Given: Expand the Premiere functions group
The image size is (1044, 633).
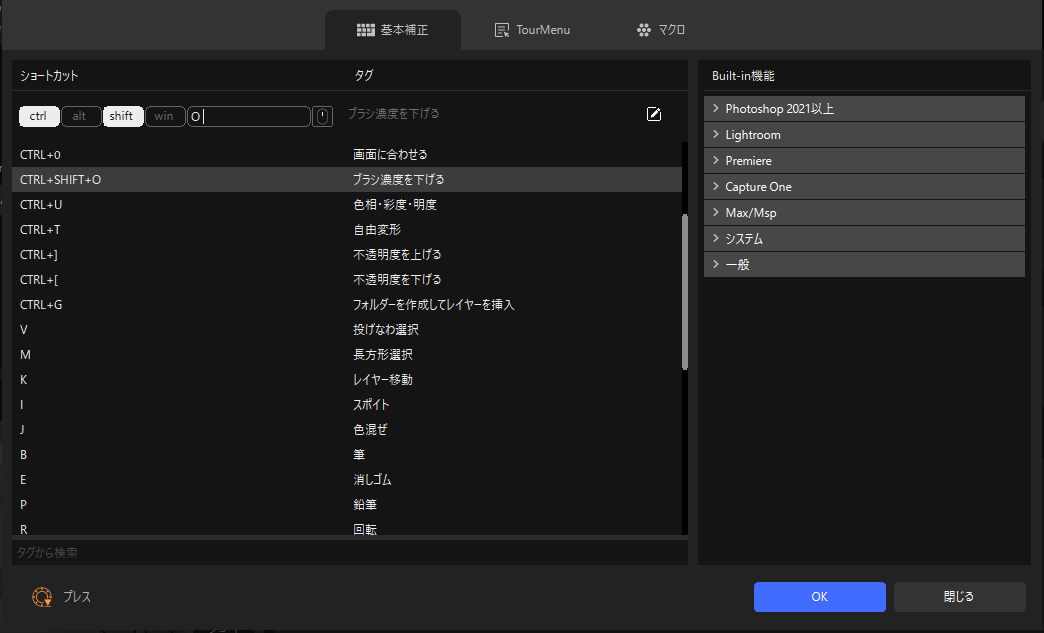Looking at the screenshot, I should [x=864, y=161].
